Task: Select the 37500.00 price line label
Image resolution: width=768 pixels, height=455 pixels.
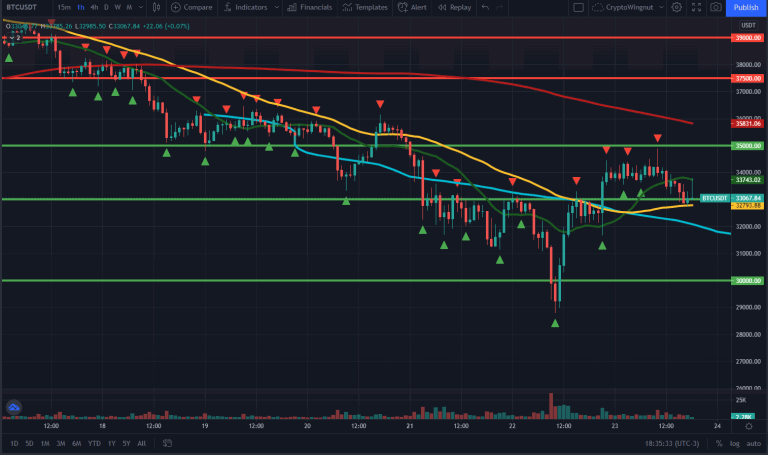Action: tap(747, 78)
